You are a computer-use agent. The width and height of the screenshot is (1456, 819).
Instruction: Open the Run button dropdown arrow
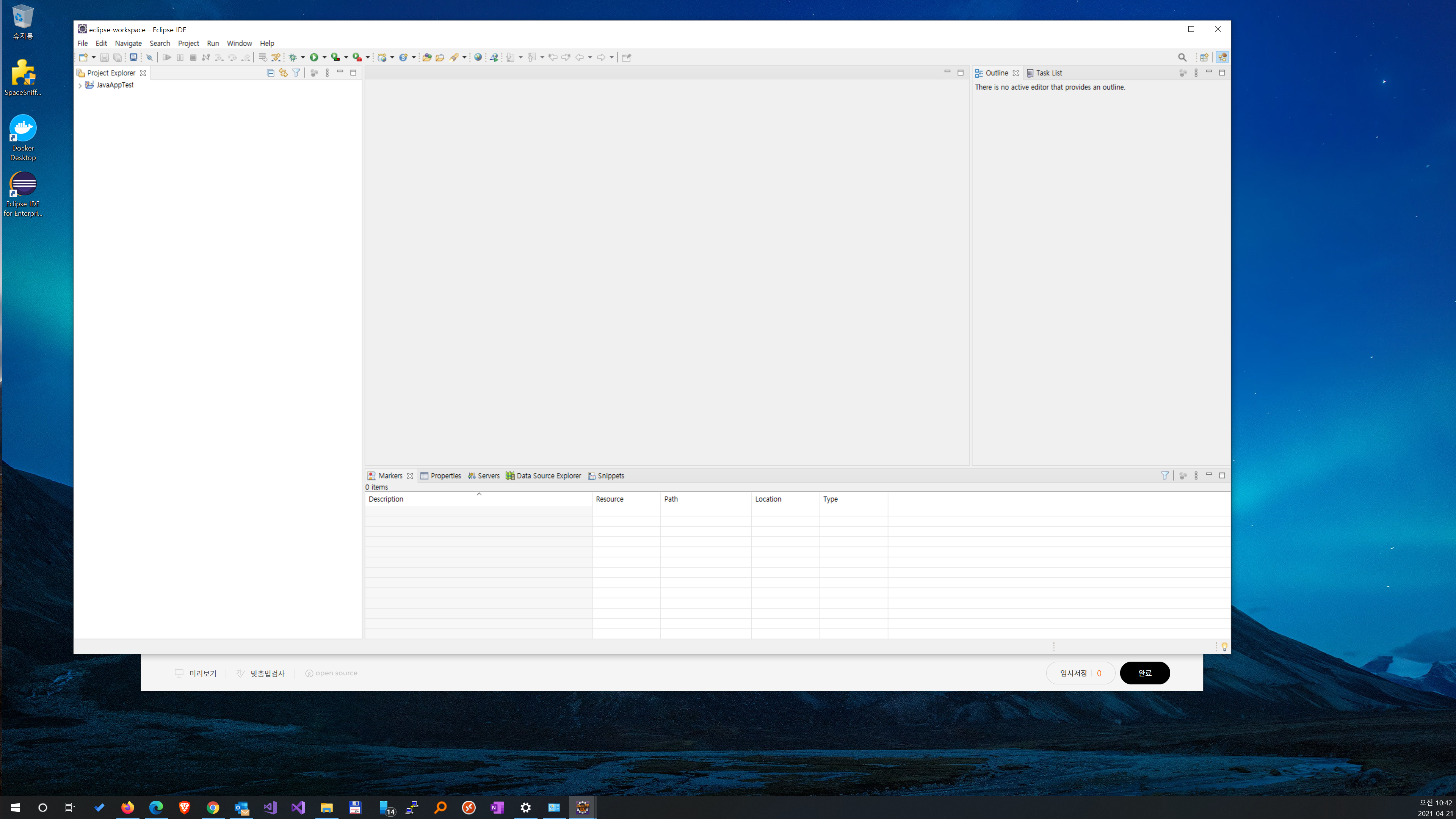pos(324,57)
